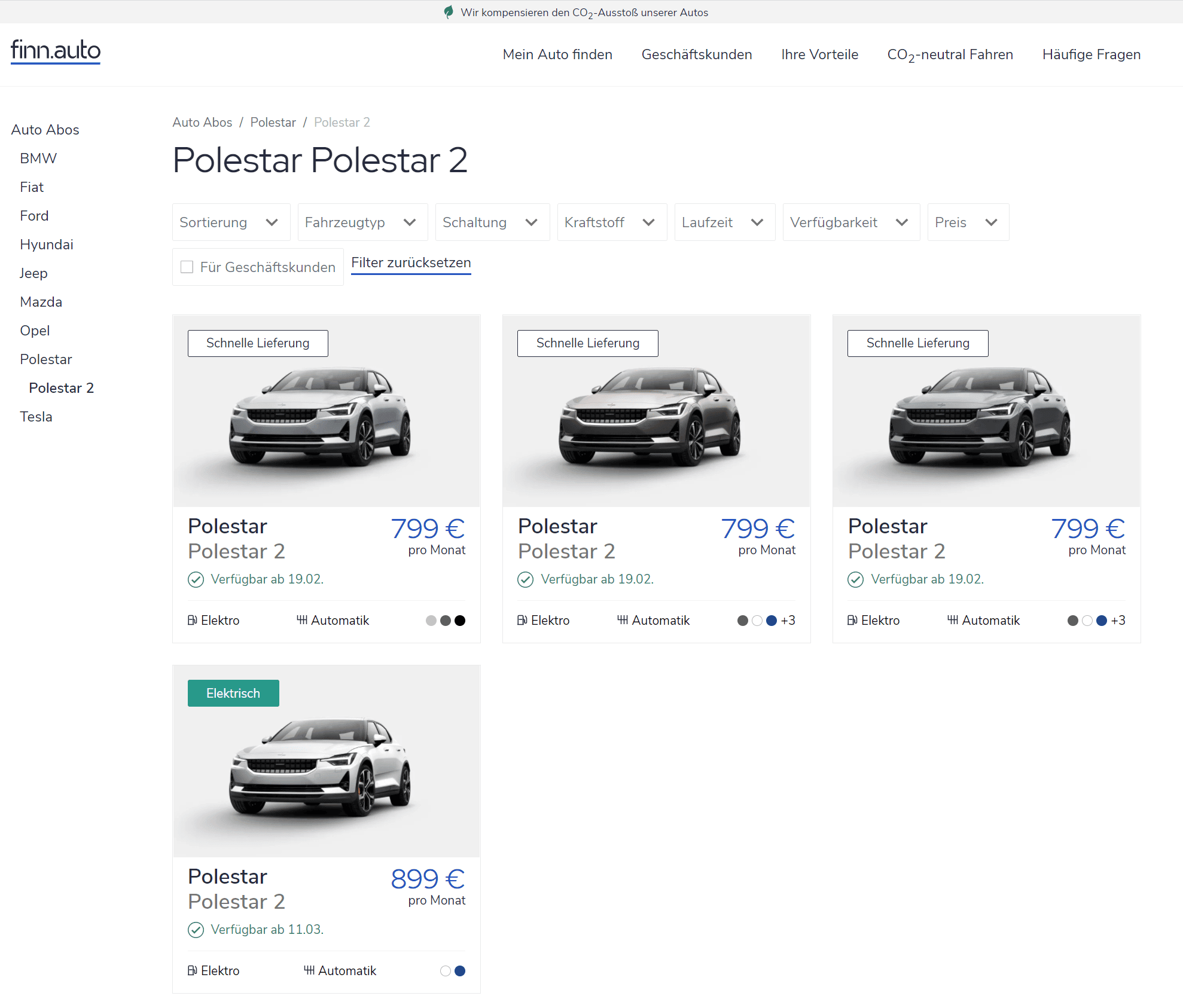Click the Elektro fuel icon on second card
Screen dimensions: 1183x1008
coord(522,621)
